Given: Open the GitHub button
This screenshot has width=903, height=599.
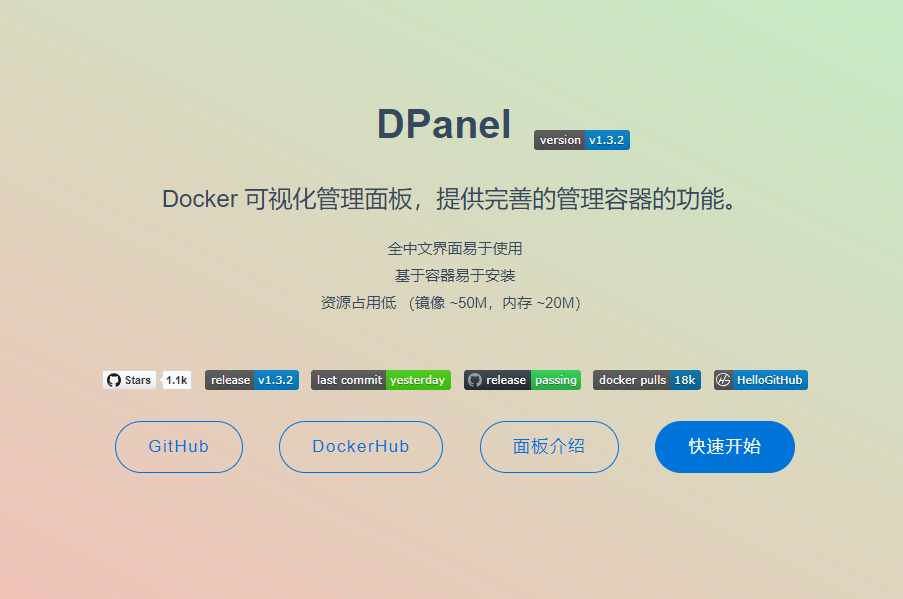Looking at the screenshot, I should 179,447.
